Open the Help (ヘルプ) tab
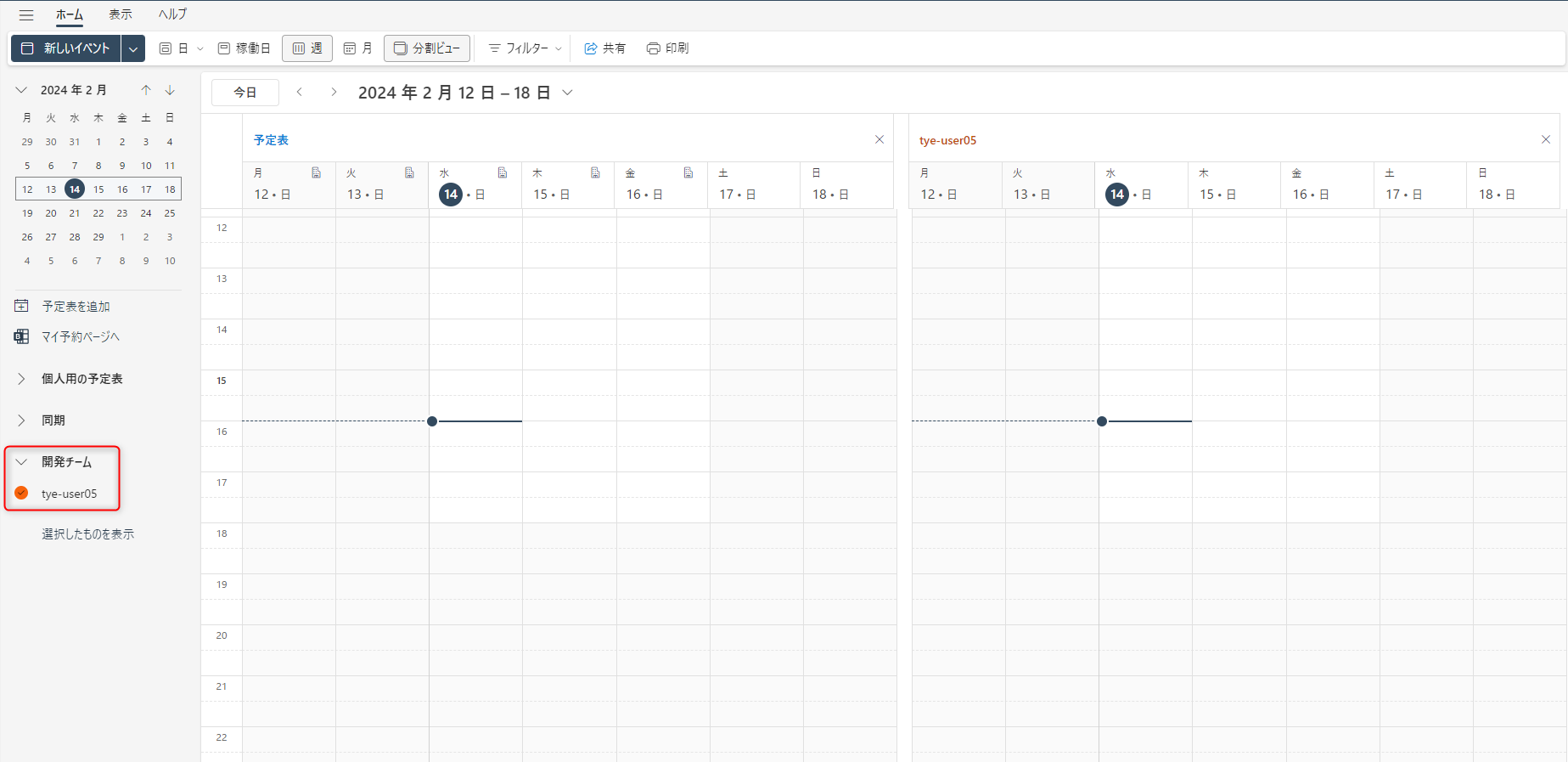The width and height of the screenshot is (1568, 762). (172, 14)
